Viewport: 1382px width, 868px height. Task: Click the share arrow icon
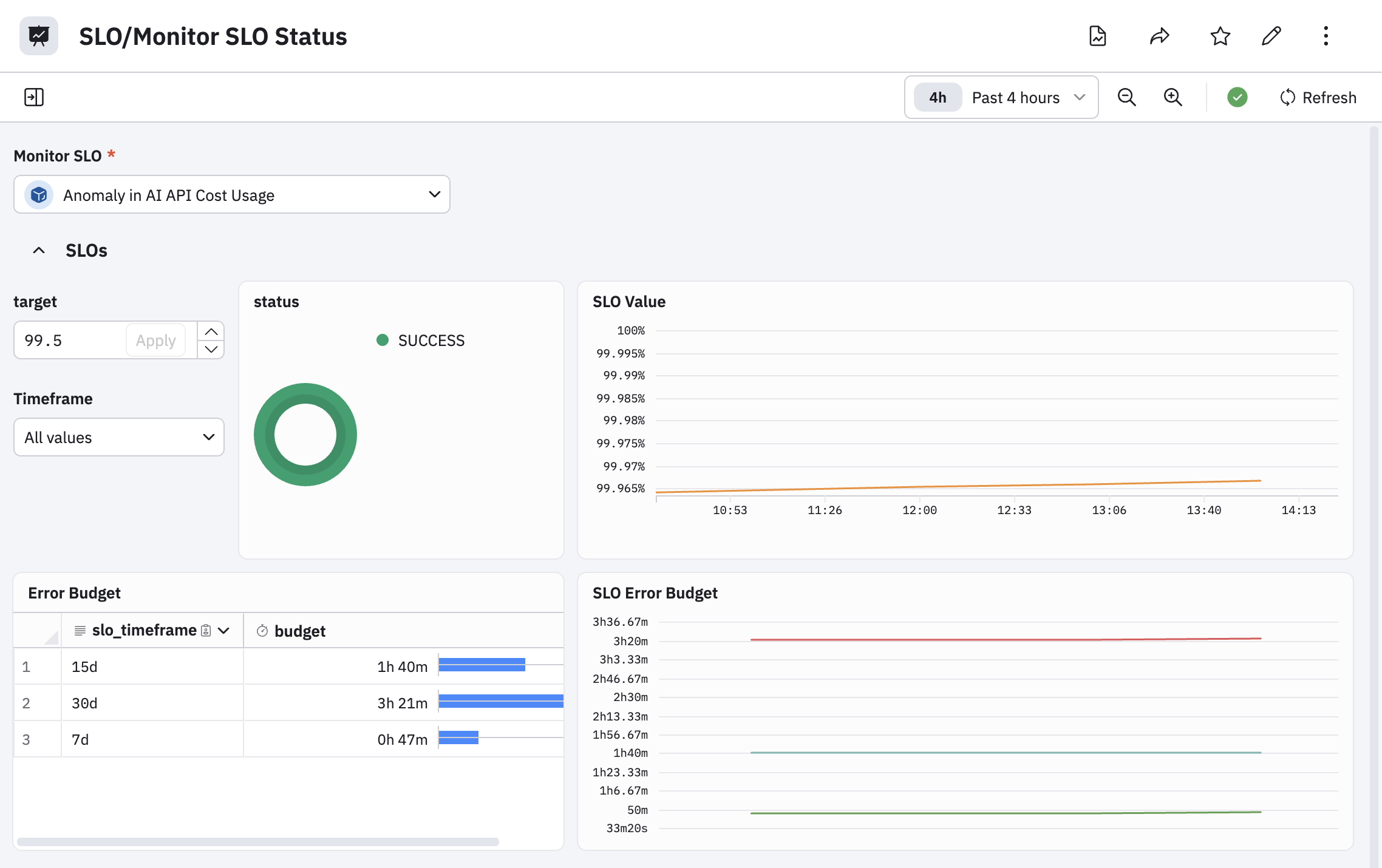coord(1159,36)
